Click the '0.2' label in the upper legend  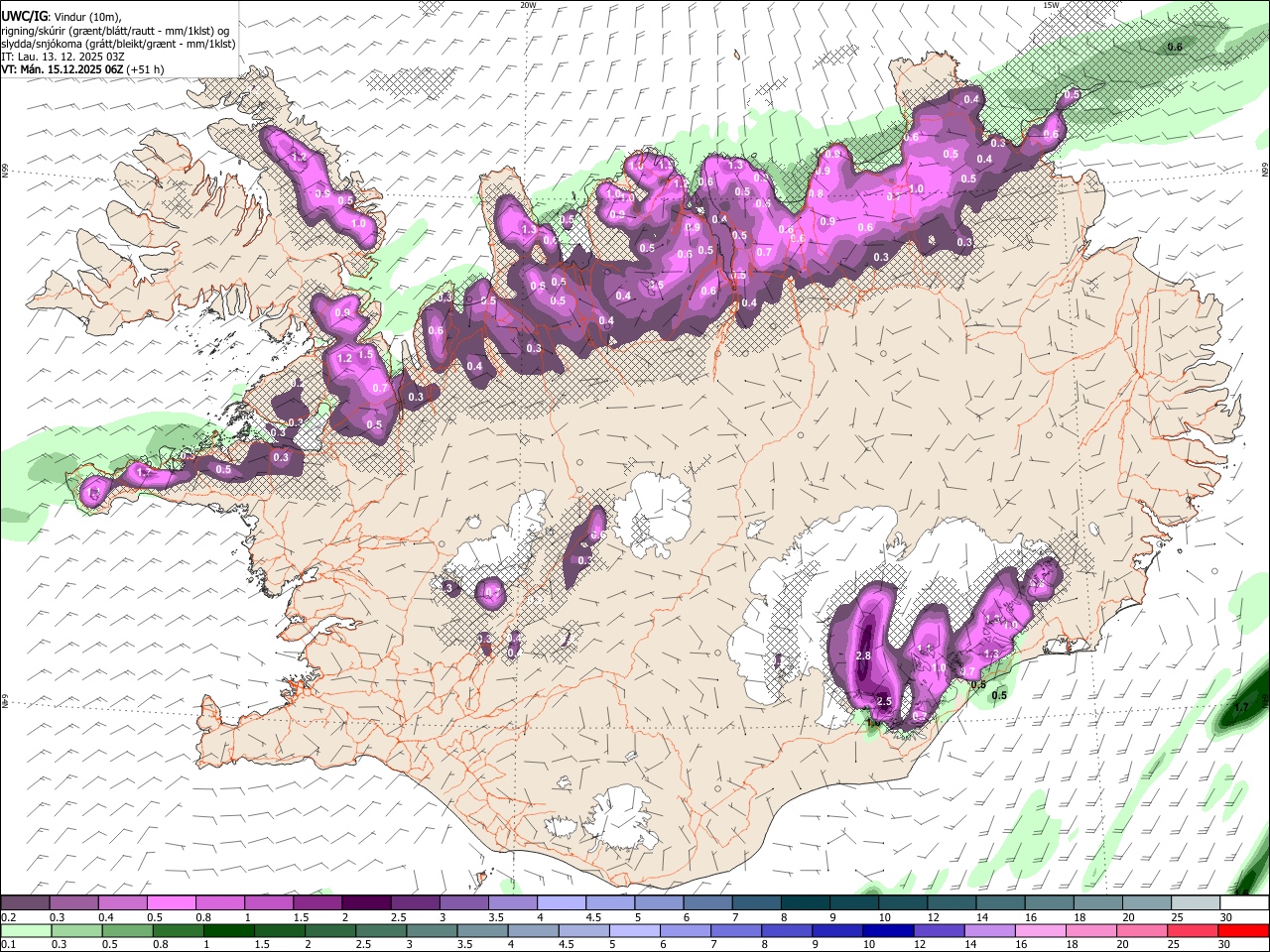click(8, 917)
